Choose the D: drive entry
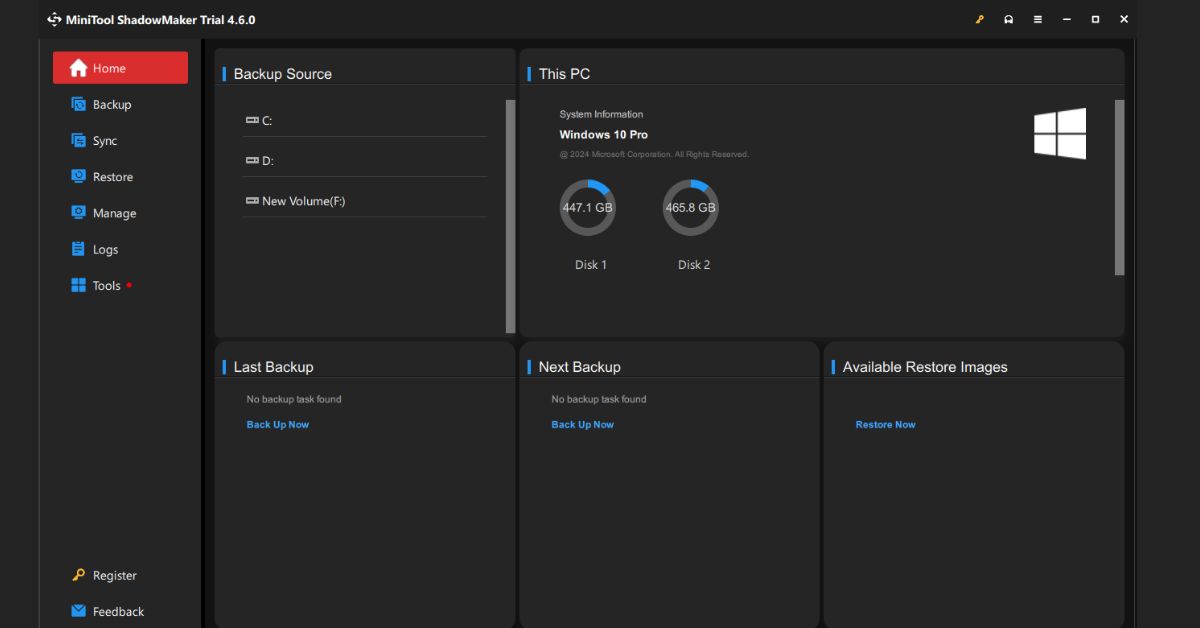 click(267, 161)
